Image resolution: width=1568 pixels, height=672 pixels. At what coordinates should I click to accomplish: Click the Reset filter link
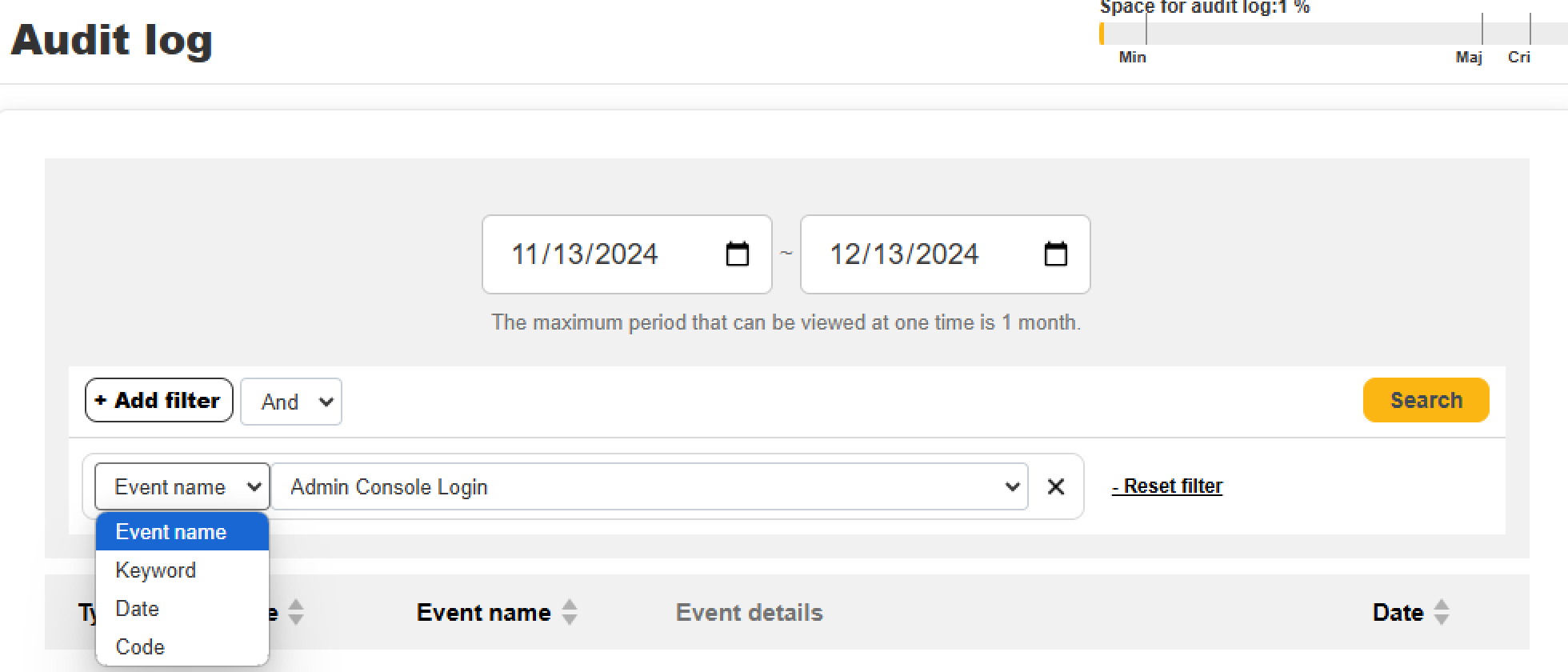click(1167, 486)
